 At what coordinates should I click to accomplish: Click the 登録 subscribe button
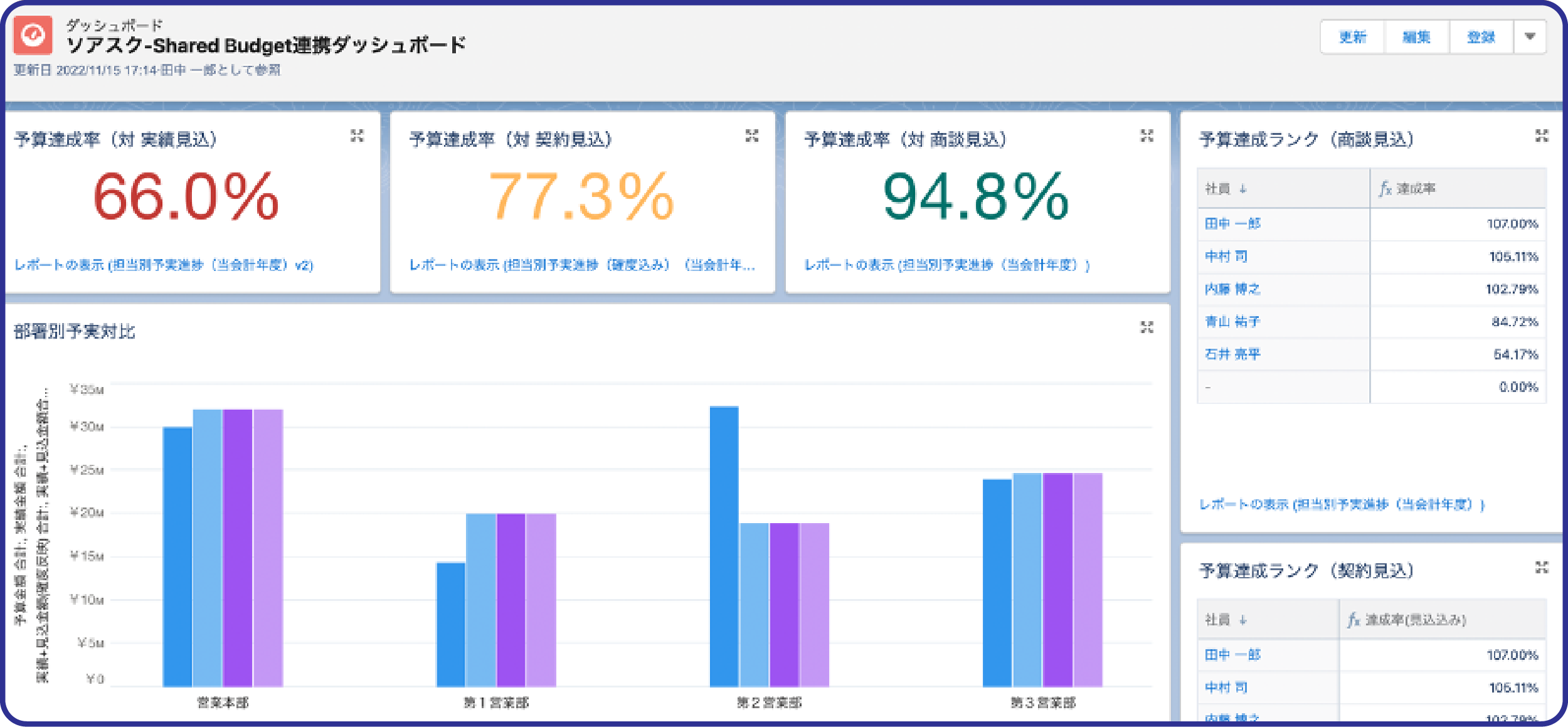tap(1481, 37)
